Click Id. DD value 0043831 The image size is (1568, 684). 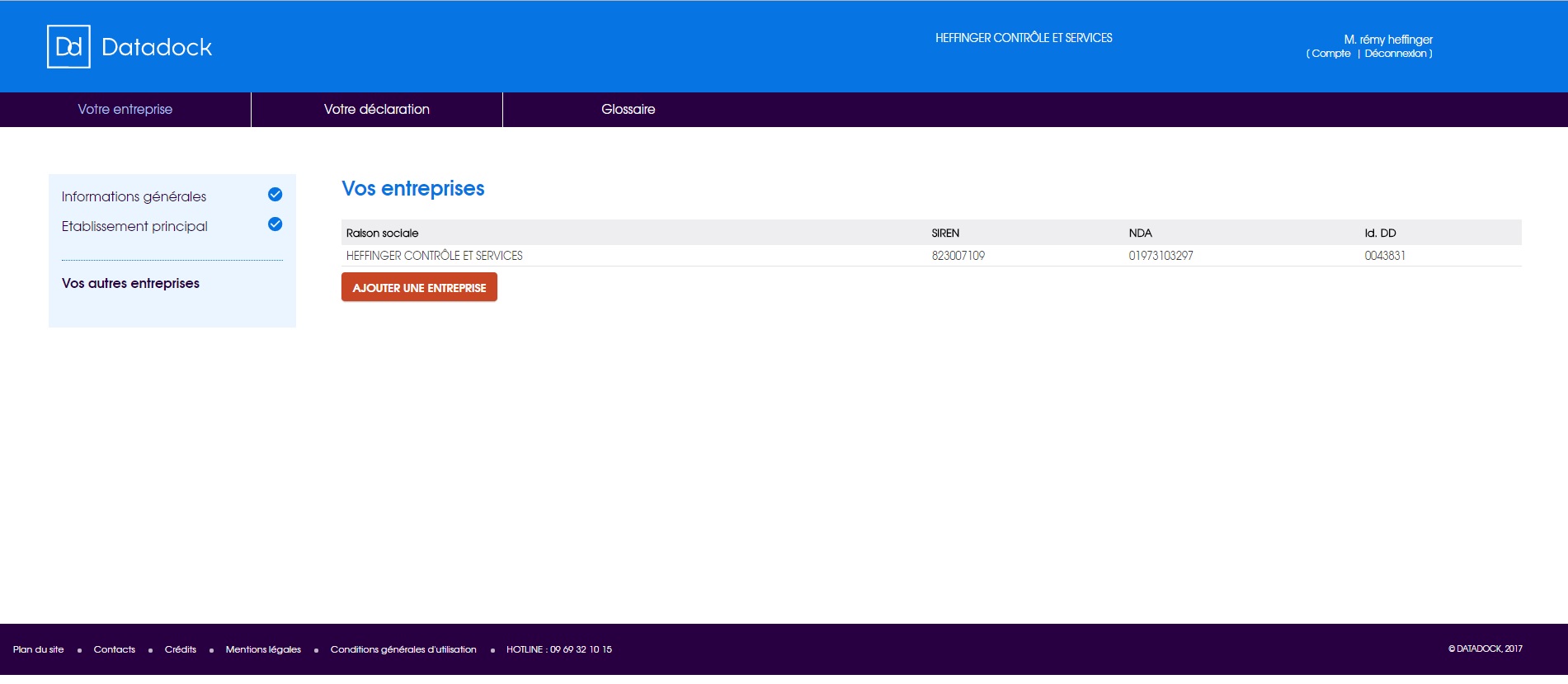coord(1385,256)
